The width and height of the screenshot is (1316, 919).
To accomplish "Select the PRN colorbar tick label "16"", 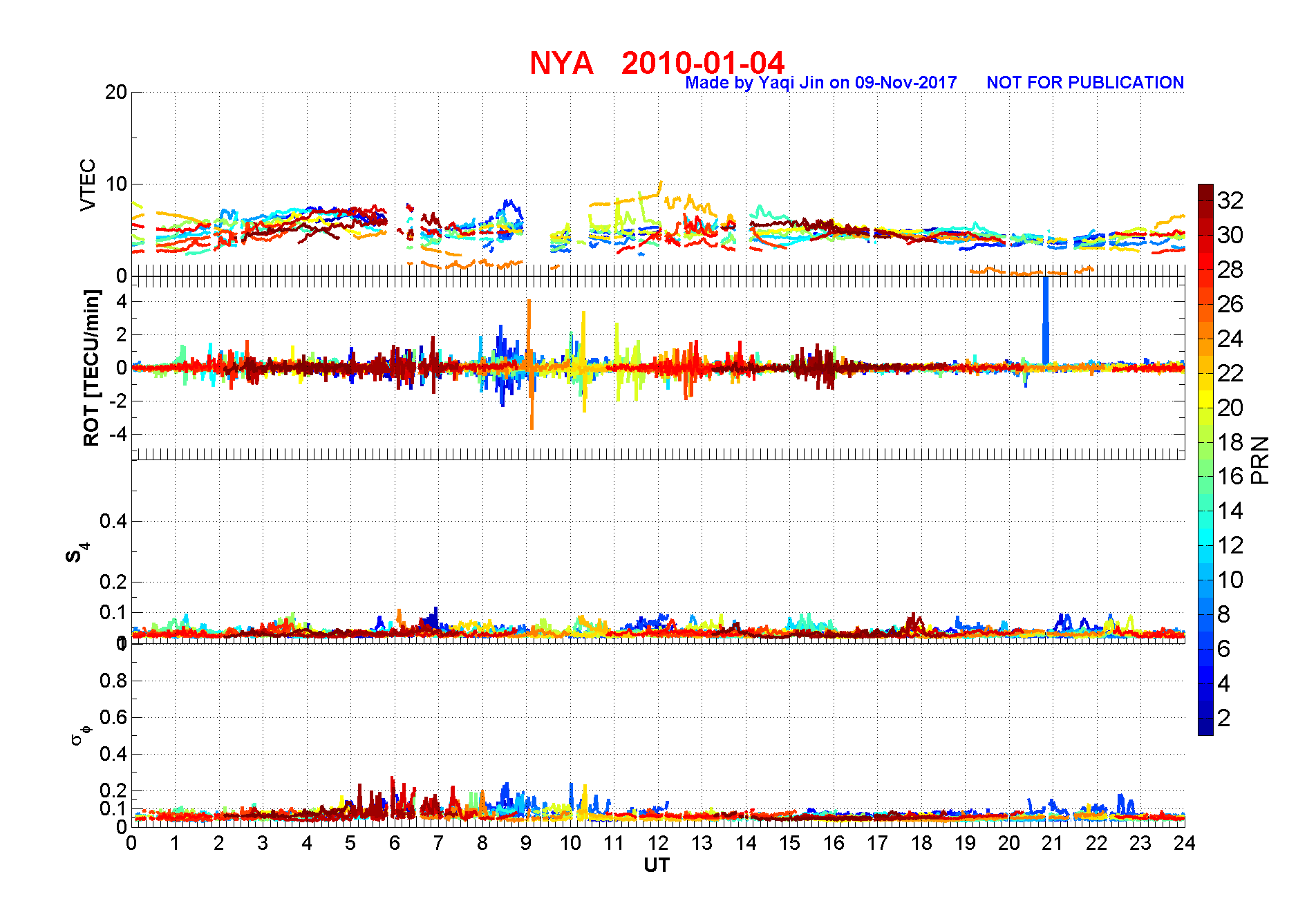I will pyautogui.click(x=1230, y=476).
